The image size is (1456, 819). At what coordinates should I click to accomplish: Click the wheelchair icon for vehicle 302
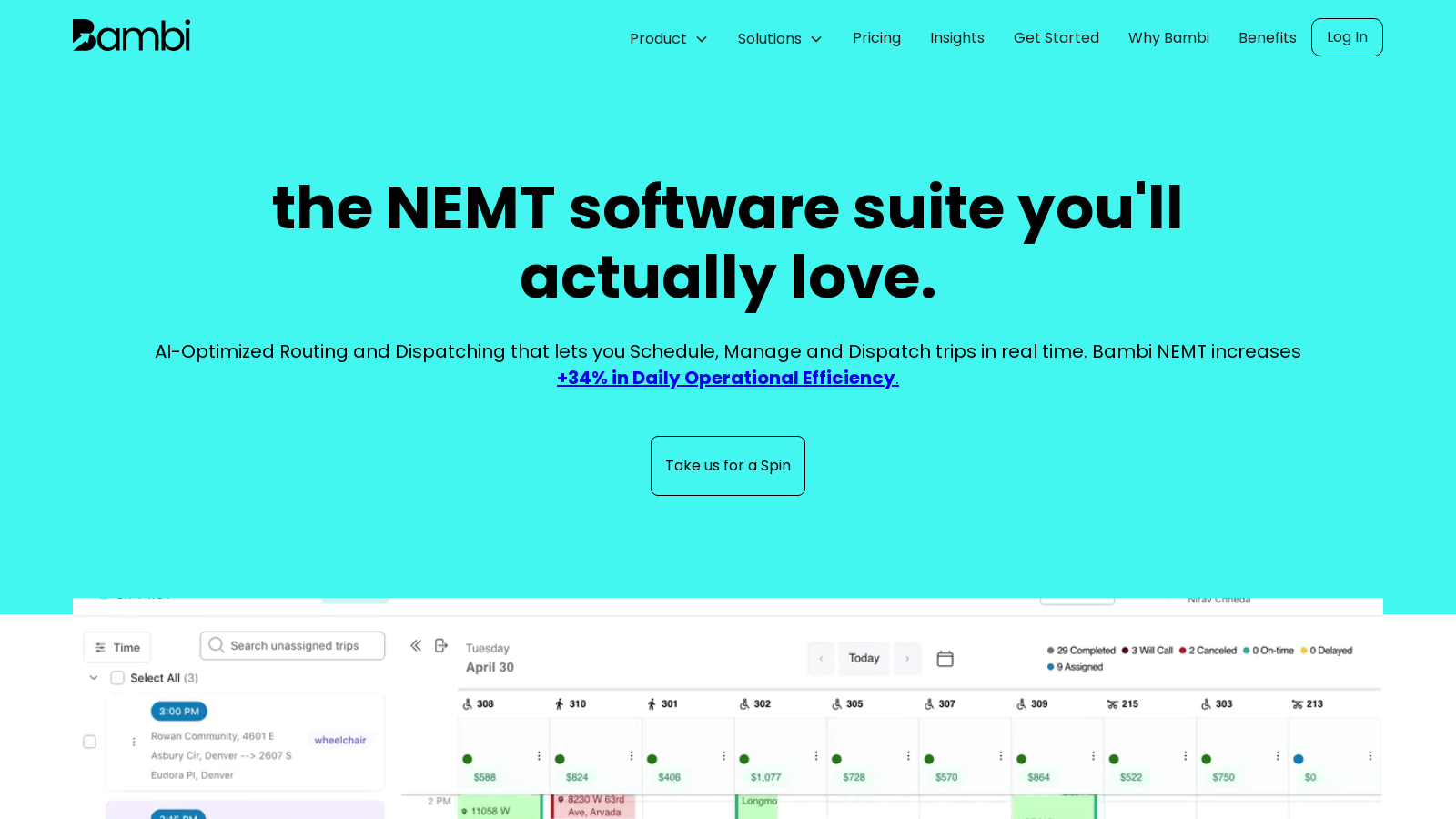pyautogui.click(x=744, y=704)
